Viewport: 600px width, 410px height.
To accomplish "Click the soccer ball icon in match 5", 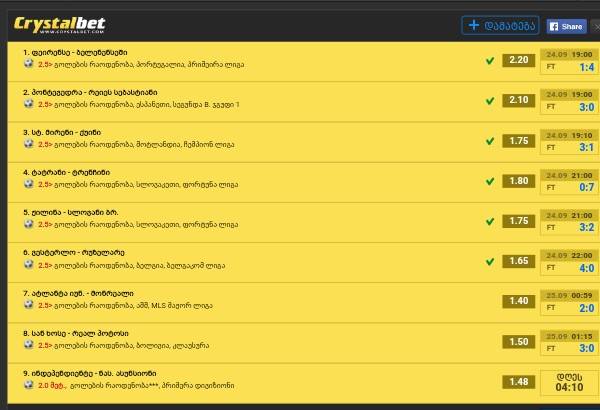I will point(29,224).
